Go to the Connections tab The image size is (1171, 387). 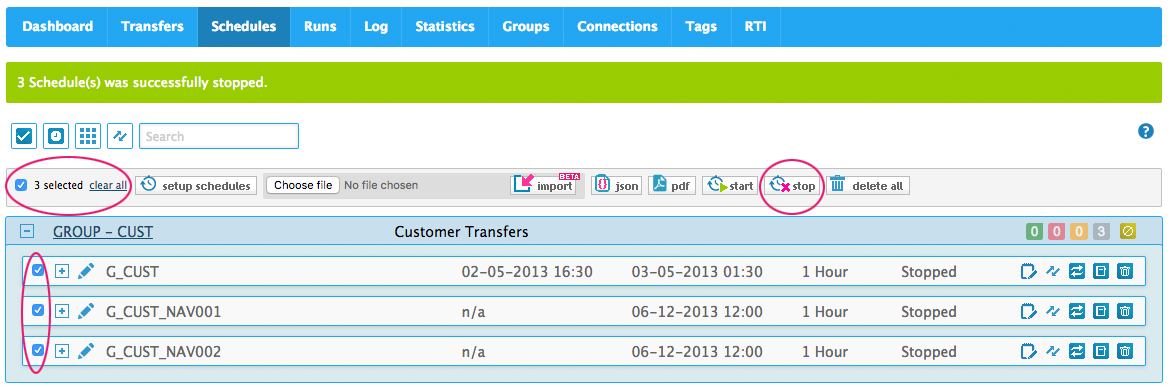point(617,26)
